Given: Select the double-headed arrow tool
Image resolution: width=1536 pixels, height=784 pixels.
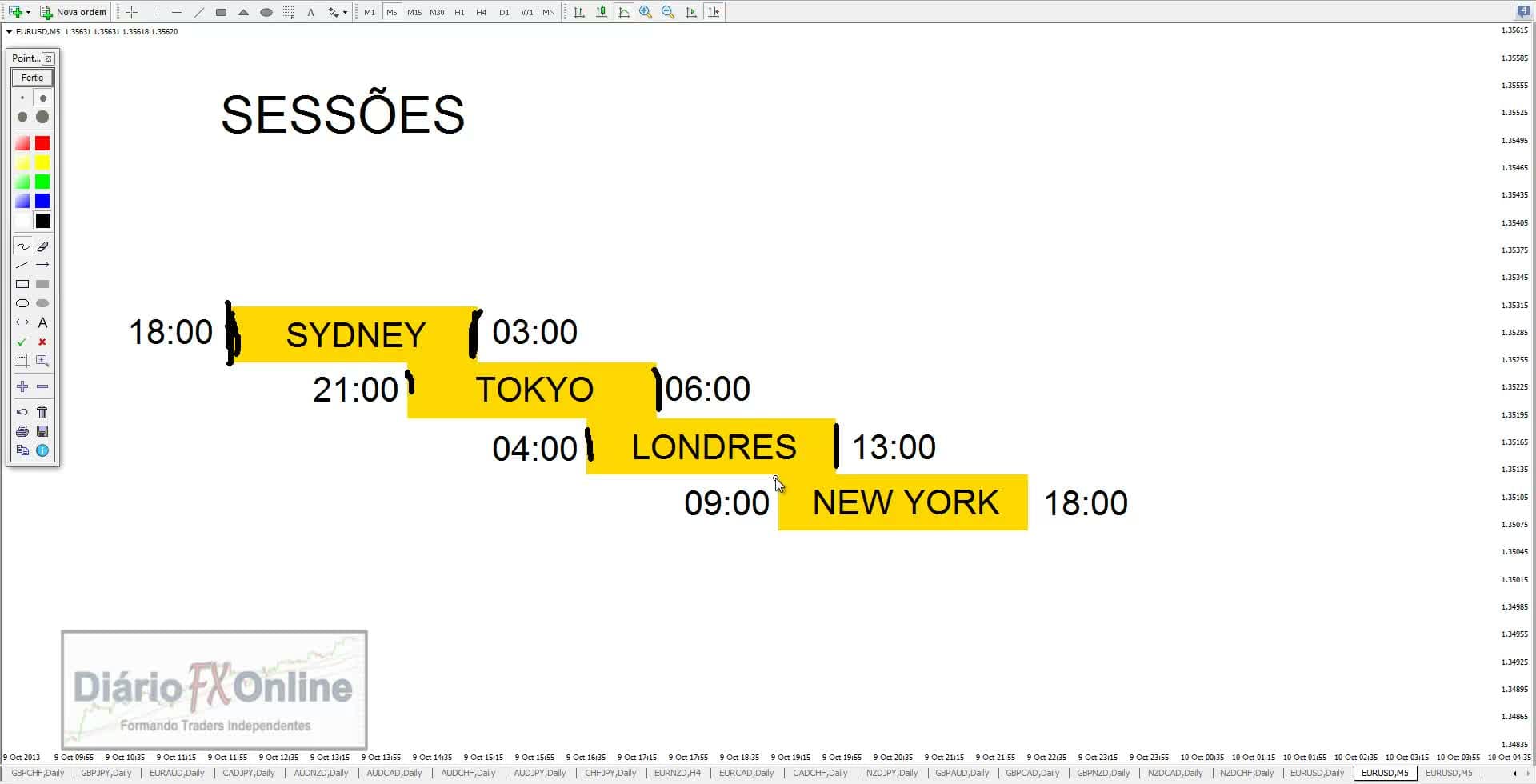Looking at the screenshot, I should tap(22, 322).
